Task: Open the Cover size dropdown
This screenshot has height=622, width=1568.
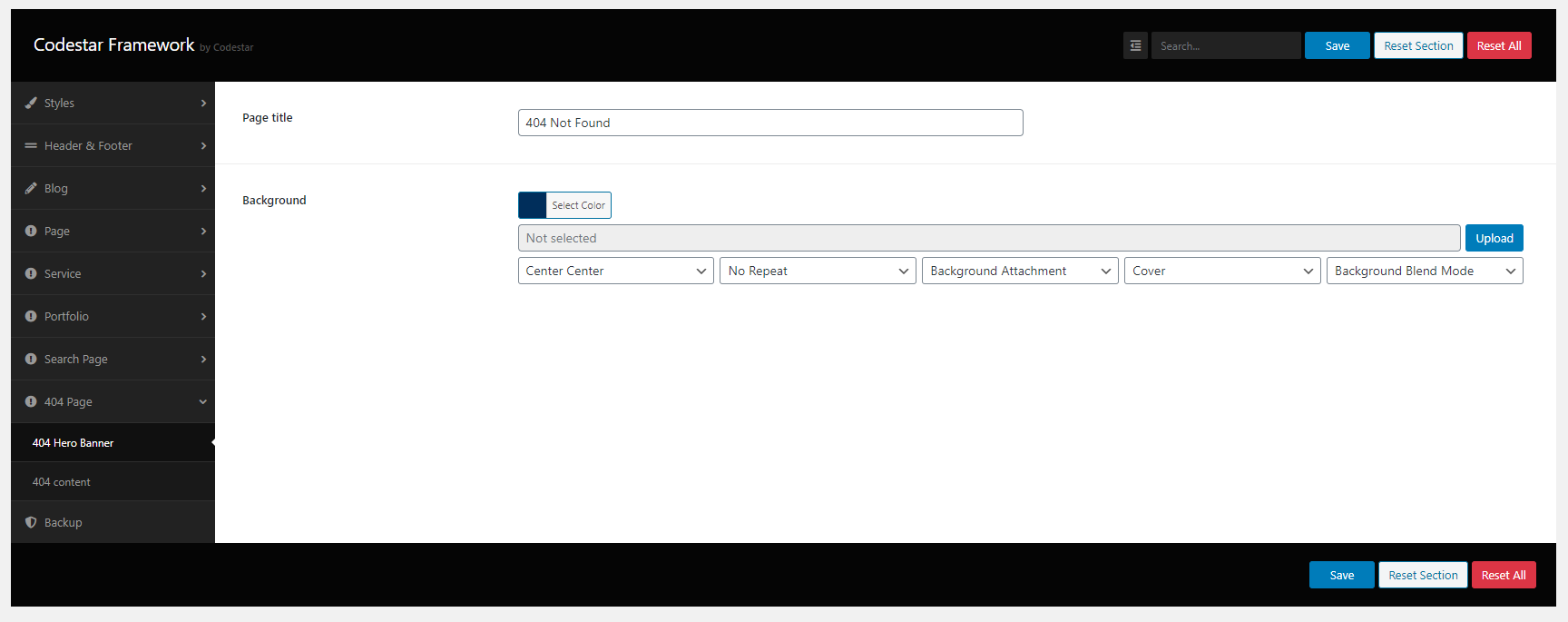Action: 1222,271
